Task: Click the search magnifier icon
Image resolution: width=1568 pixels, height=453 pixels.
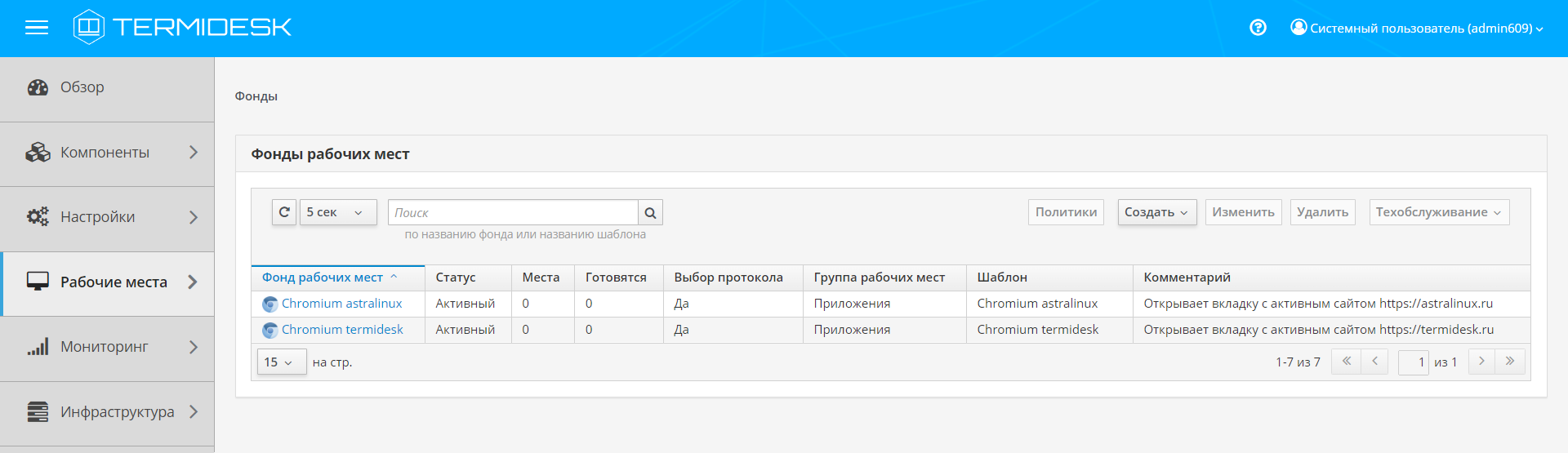Action: tap(650, 212)
